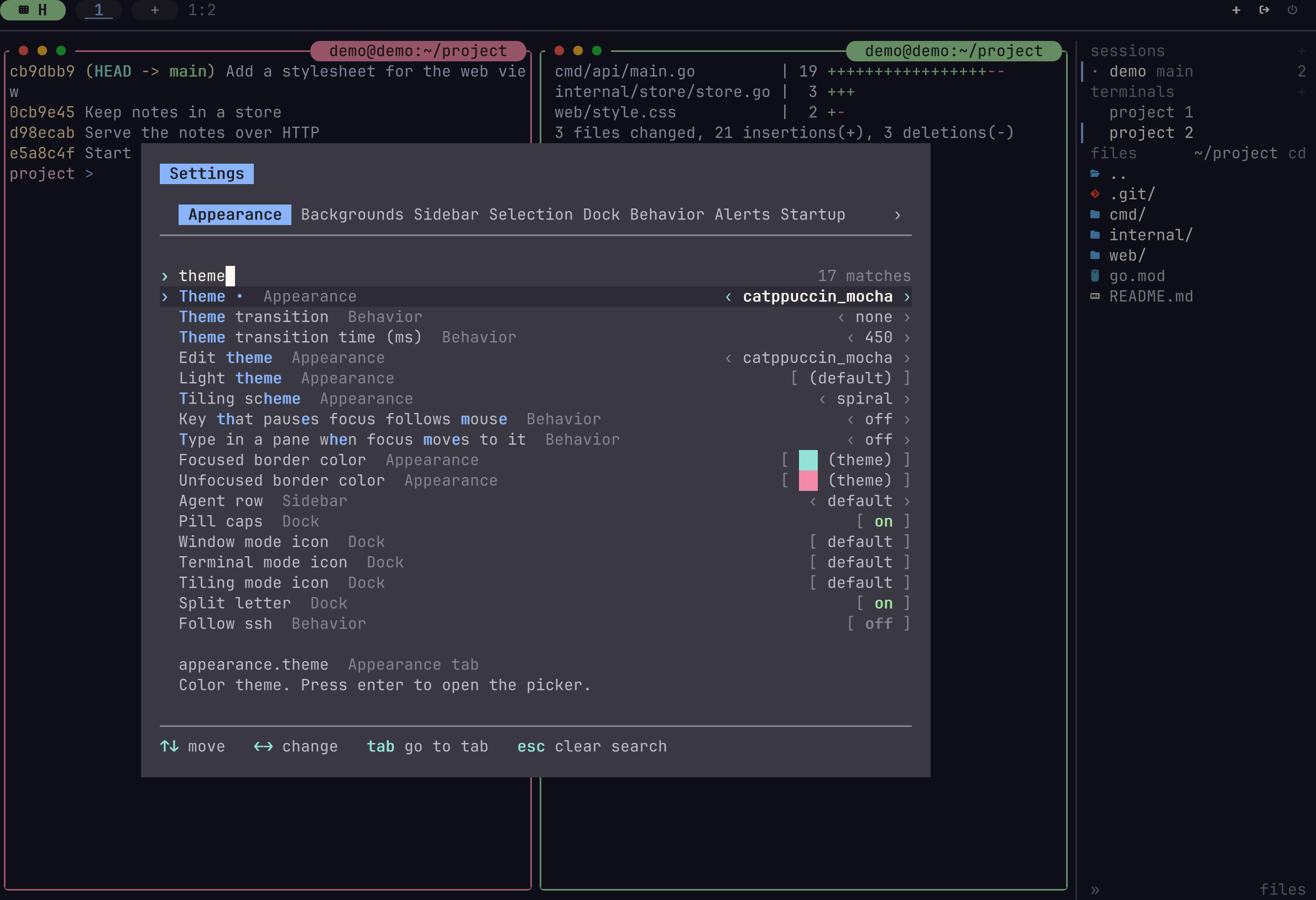Click right arrow of Tiling scheme spiral
This screenshot has width=1316, height=900.
(907, 399)
